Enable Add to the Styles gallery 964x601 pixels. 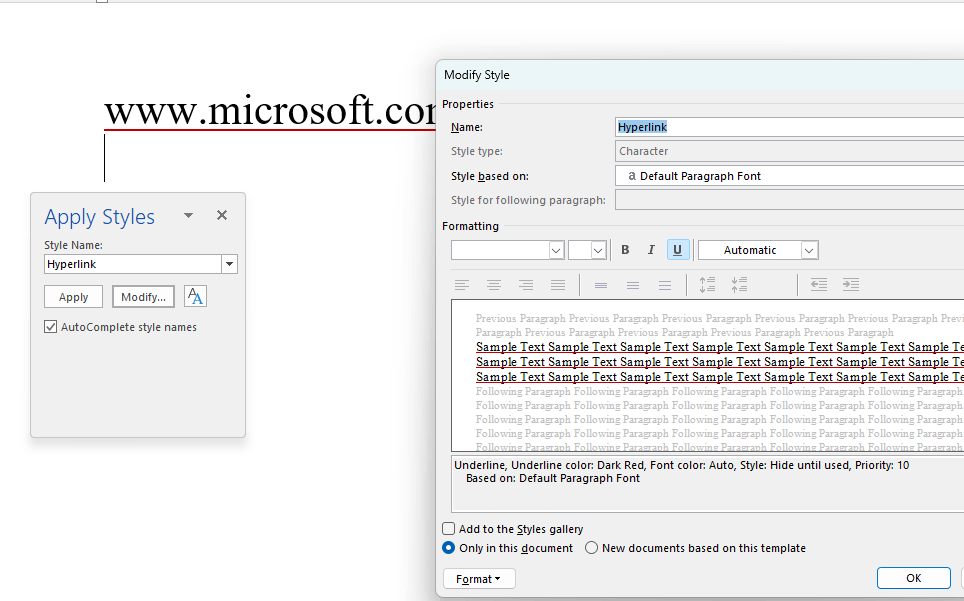coord(448,528)
